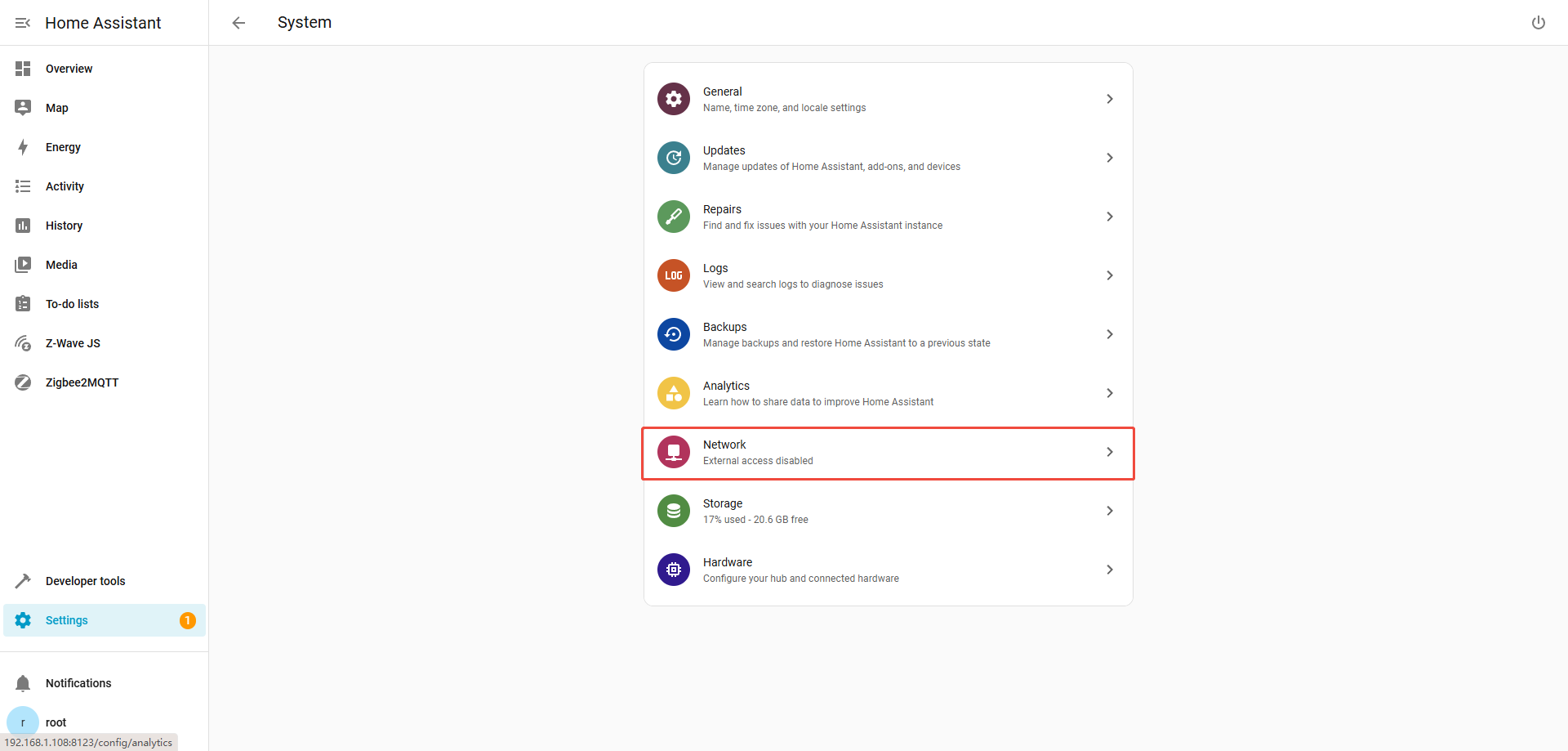
Task: Click the Updates refresh icon
Action: click(x=673, y=158)
